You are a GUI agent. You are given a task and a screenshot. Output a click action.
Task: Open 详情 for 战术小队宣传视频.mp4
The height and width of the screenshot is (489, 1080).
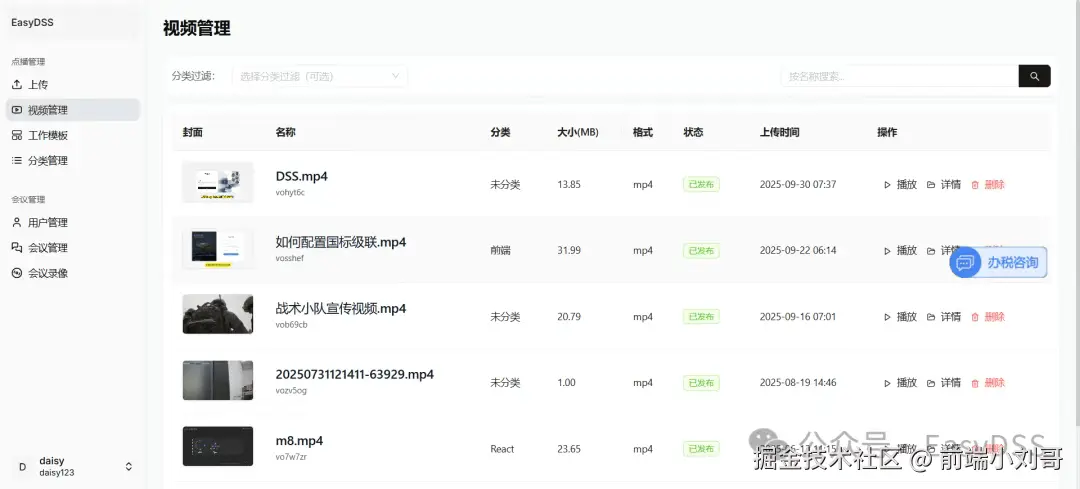944,317
